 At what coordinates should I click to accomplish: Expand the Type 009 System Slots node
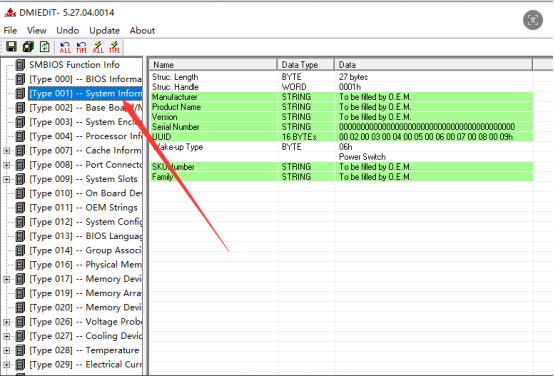coord(6,179)
